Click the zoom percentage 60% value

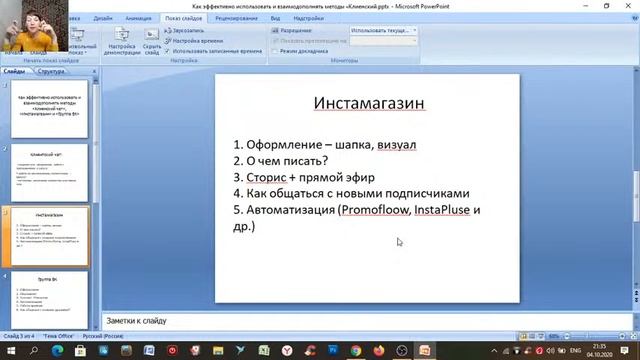click(554, 336)
